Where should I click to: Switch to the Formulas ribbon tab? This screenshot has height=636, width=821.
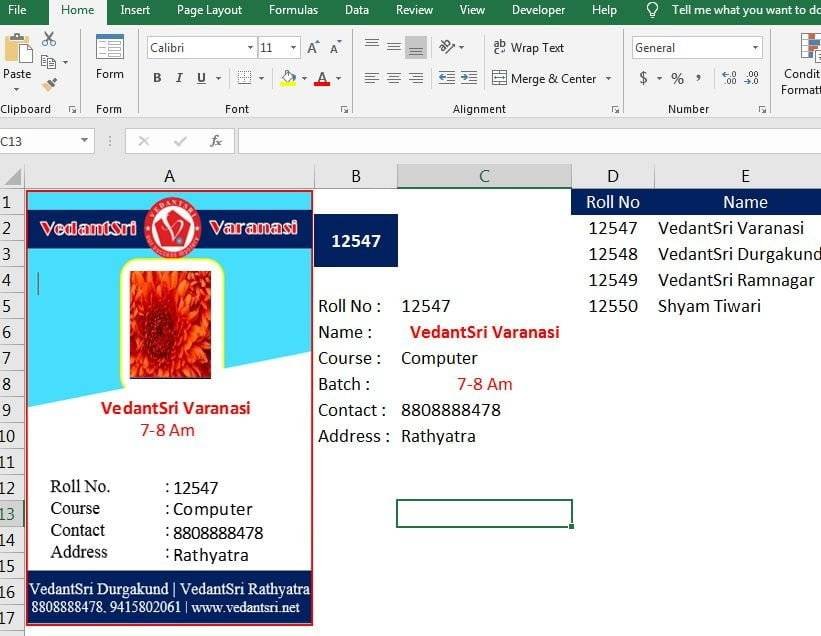(293, 10)
